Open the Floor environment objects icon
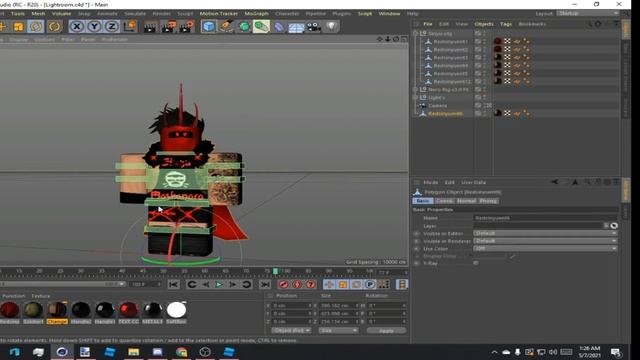The width and height of the screenshot is (640, 360). [x=296, y=27]
